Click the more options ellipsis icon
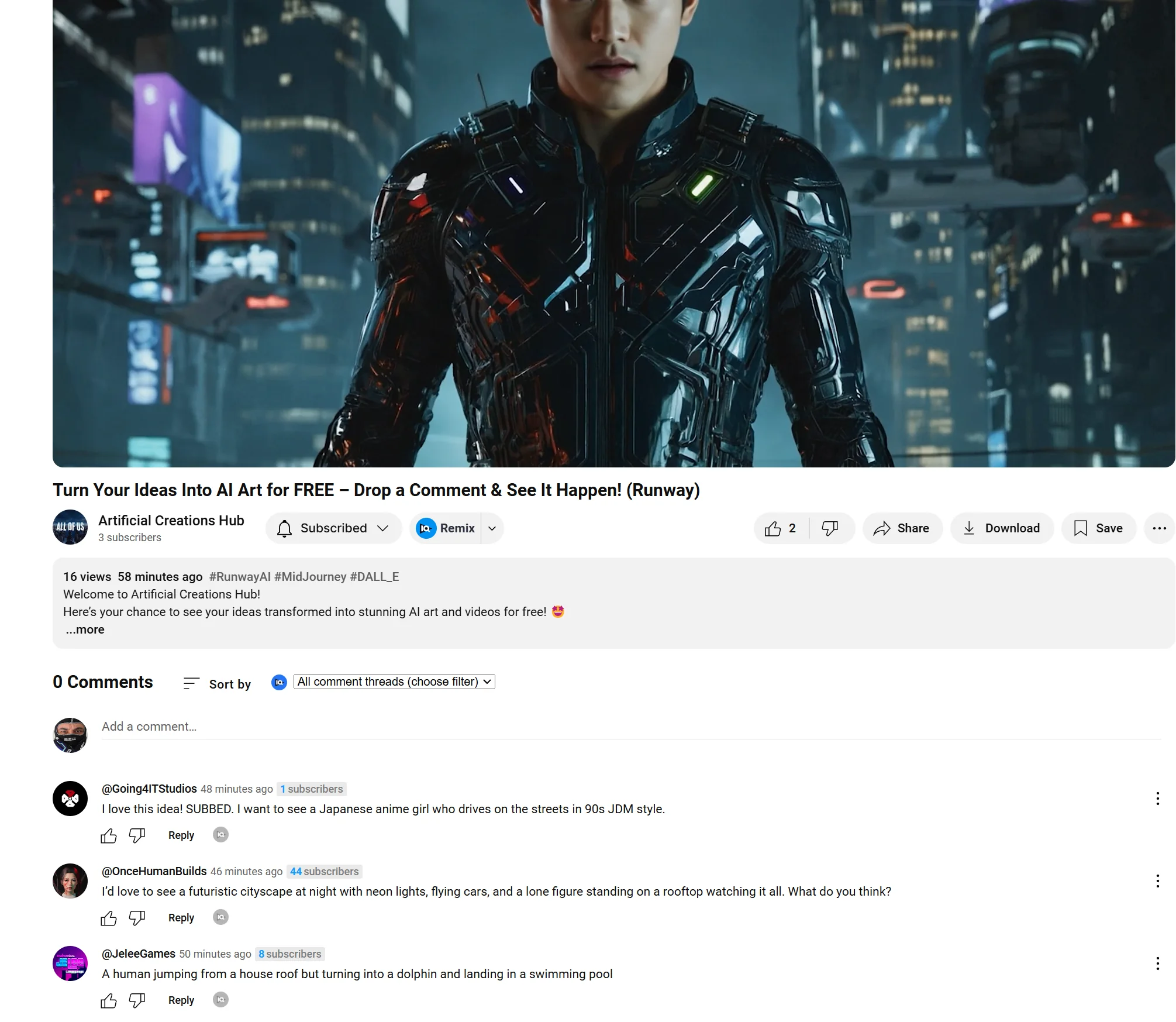Viewport: 1176px width, 1022px height. tap(1159, 528)
